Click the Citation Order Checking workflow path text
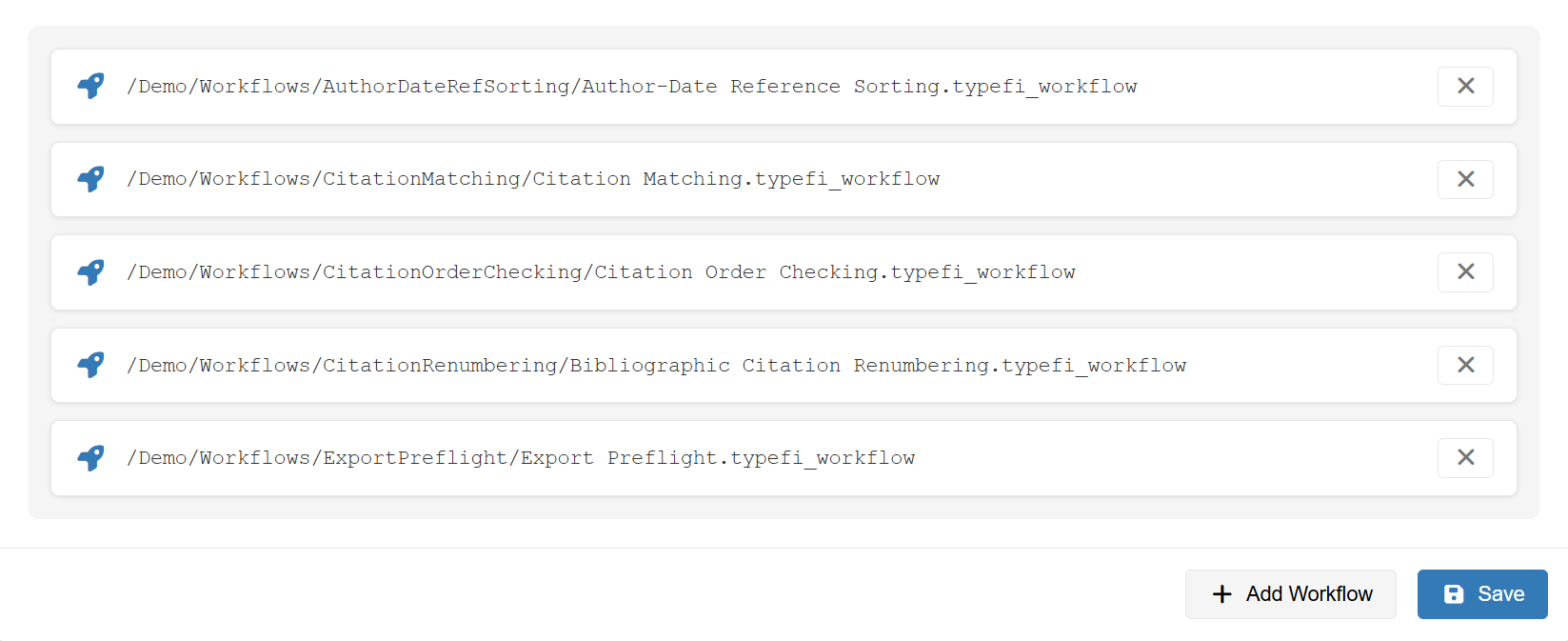Image resolution: width=1568 pixels, height=641 pixels. click(x=601, y=271)
